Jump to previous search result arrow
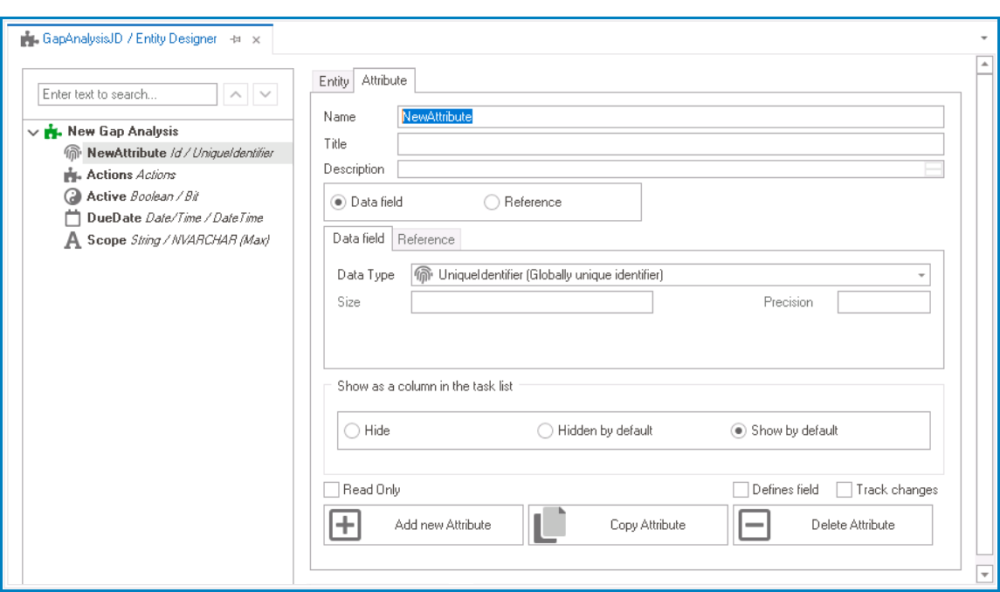 tap(235, 94)
